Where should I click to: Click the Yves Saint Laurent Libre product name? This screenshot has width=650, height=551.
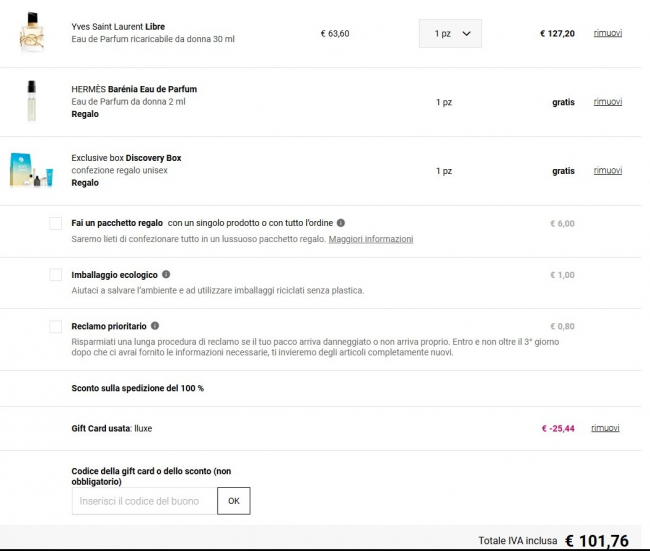click(118, 27)
